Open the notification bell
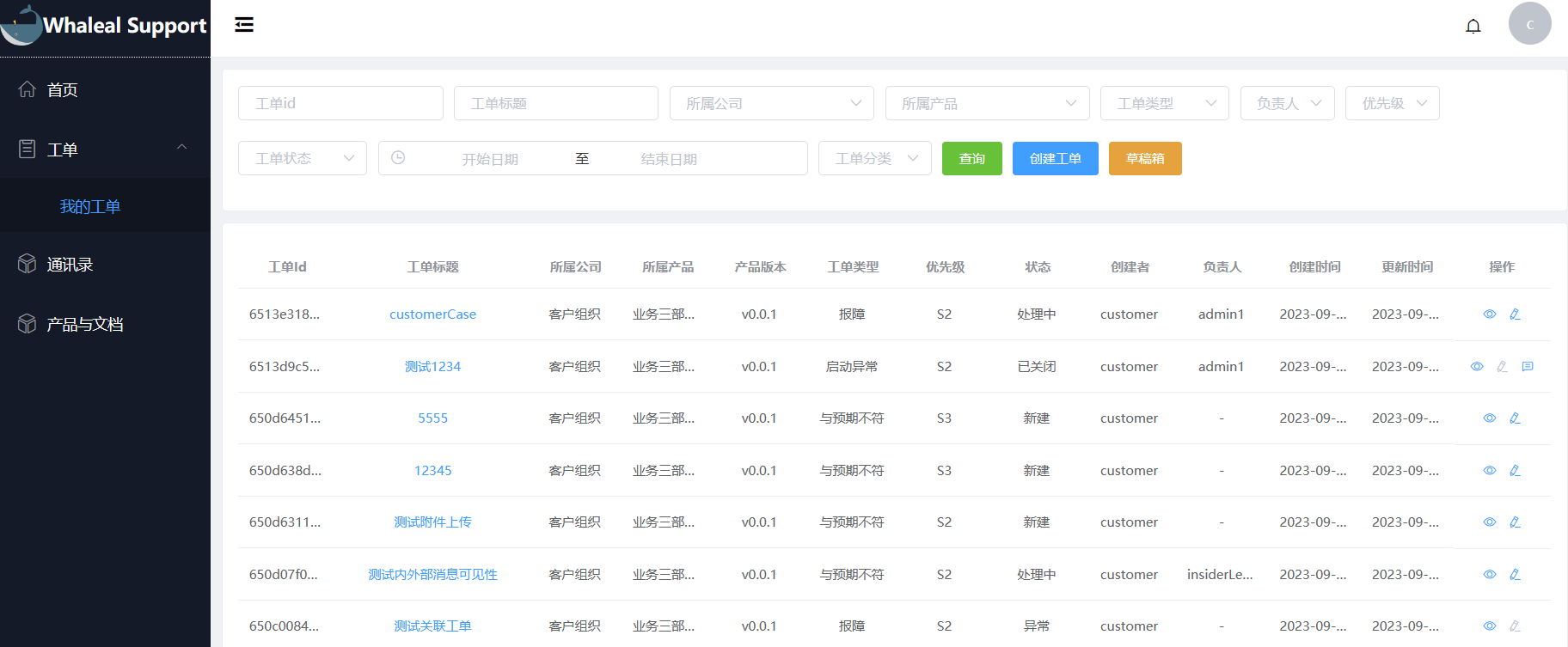 1473,26
